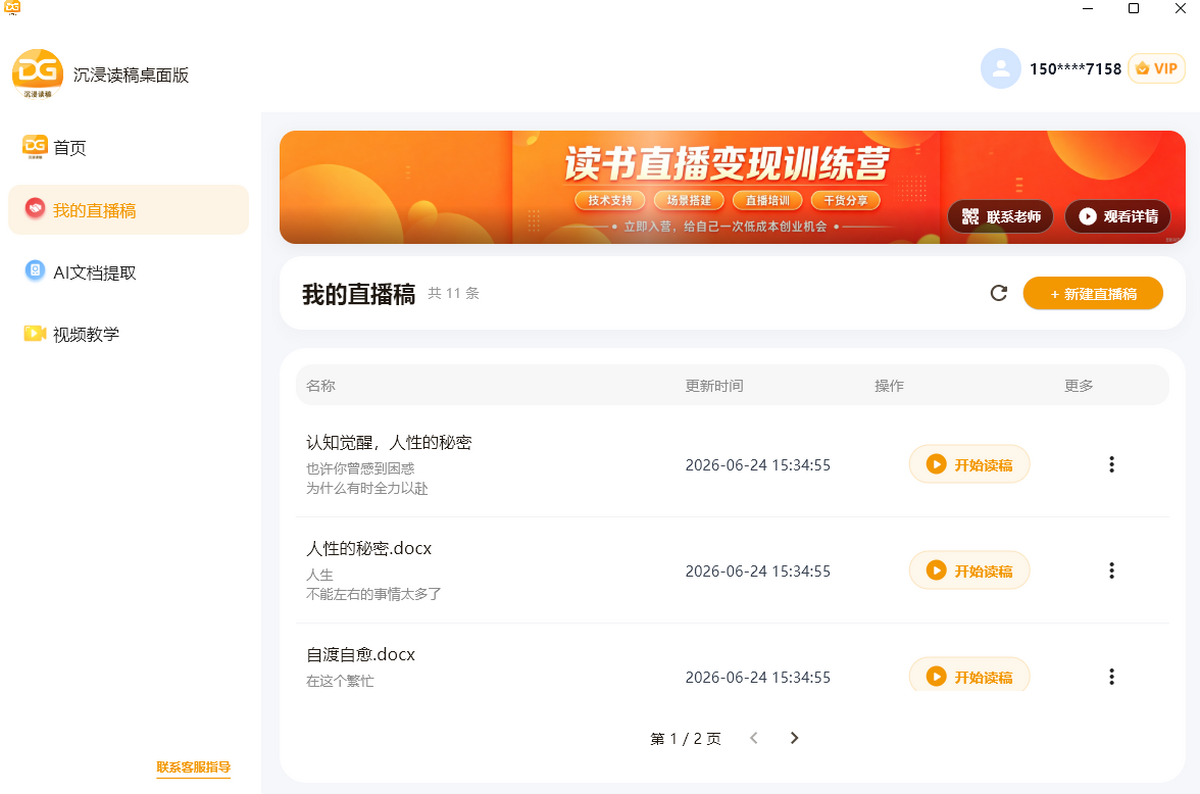Image resolution: width=1200 pixels, height=794 pixels.
Task: Start reading 自渡自愈.docx with 开始读稿
Action: (969, 675)
